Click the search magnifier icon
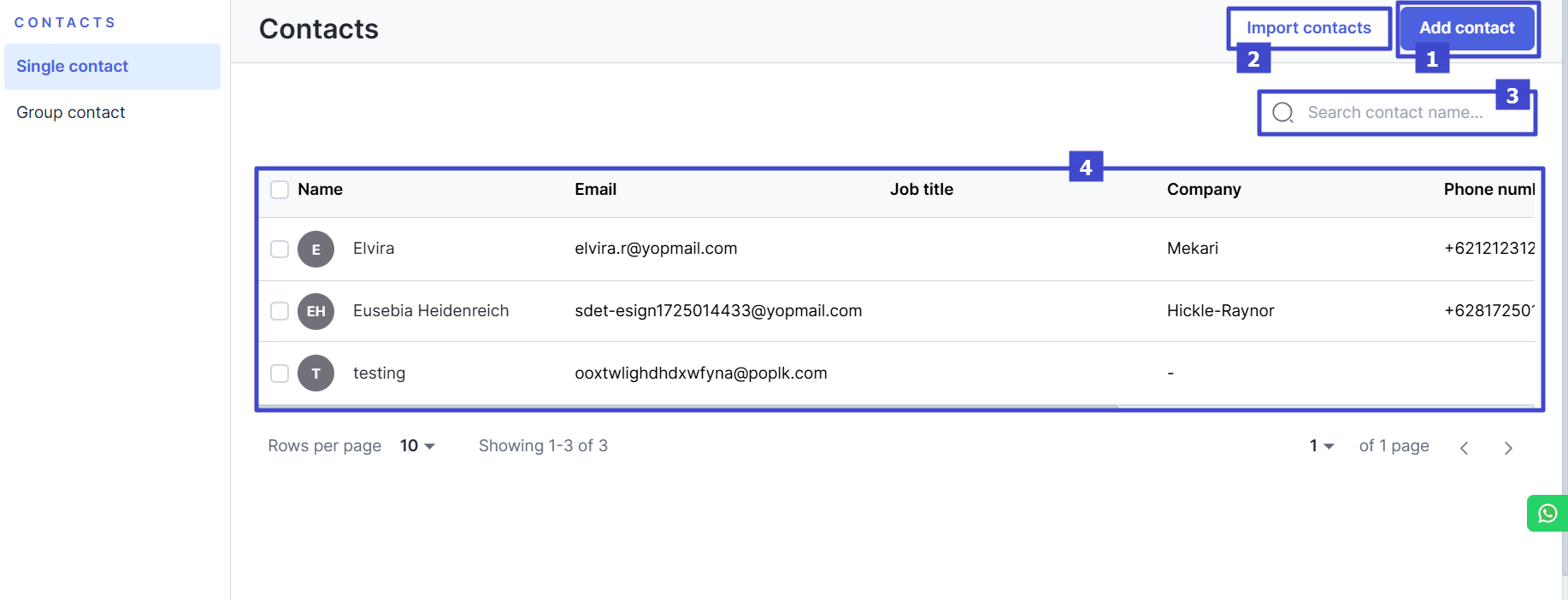Screen dimensions: 1568x600 click(x=1282, y=113)
